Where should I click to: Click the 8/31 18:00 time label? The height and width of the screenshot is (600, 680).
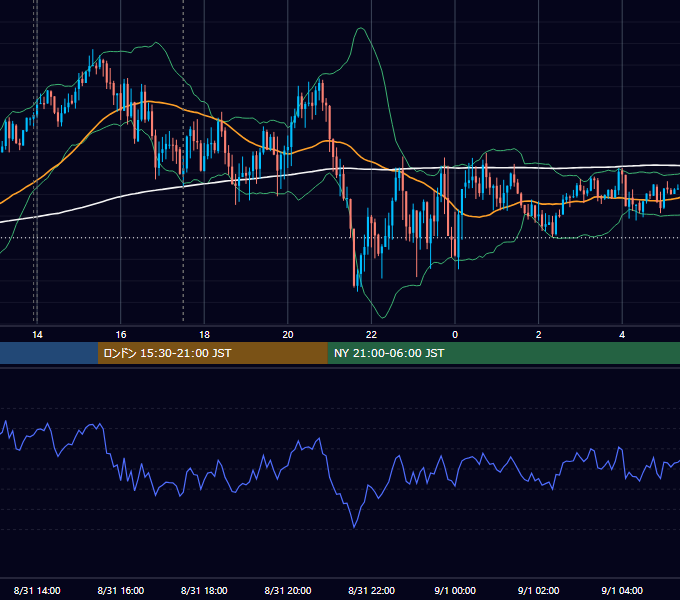pos(204,590)
